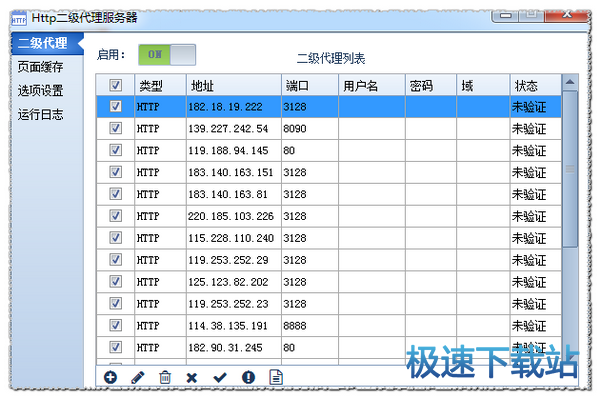Click the exclamation mark icon
This screenshot has width=600, height=399.
[x=248, y=378]
